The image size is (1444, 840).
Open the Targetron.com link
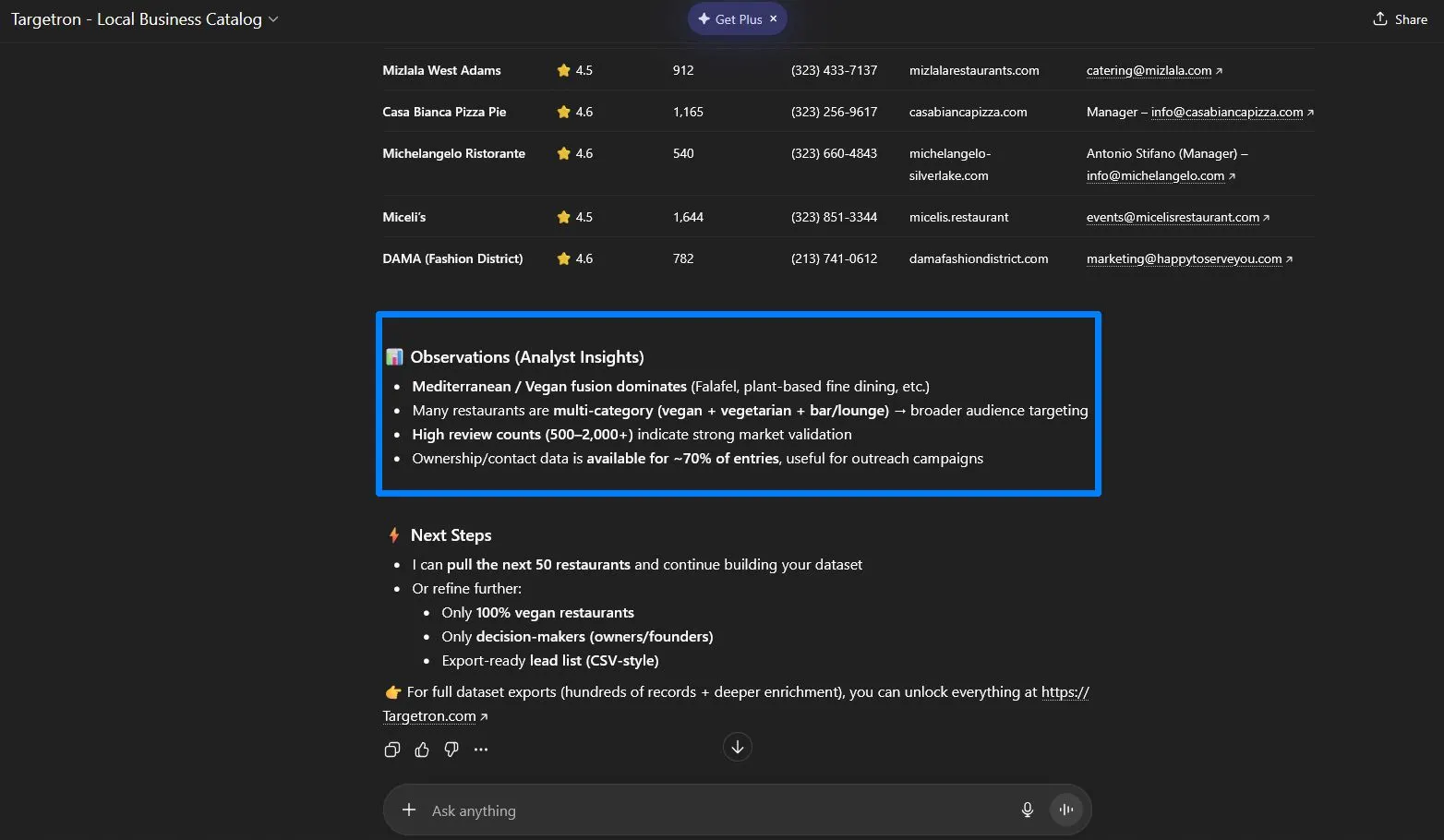[429, 716]
